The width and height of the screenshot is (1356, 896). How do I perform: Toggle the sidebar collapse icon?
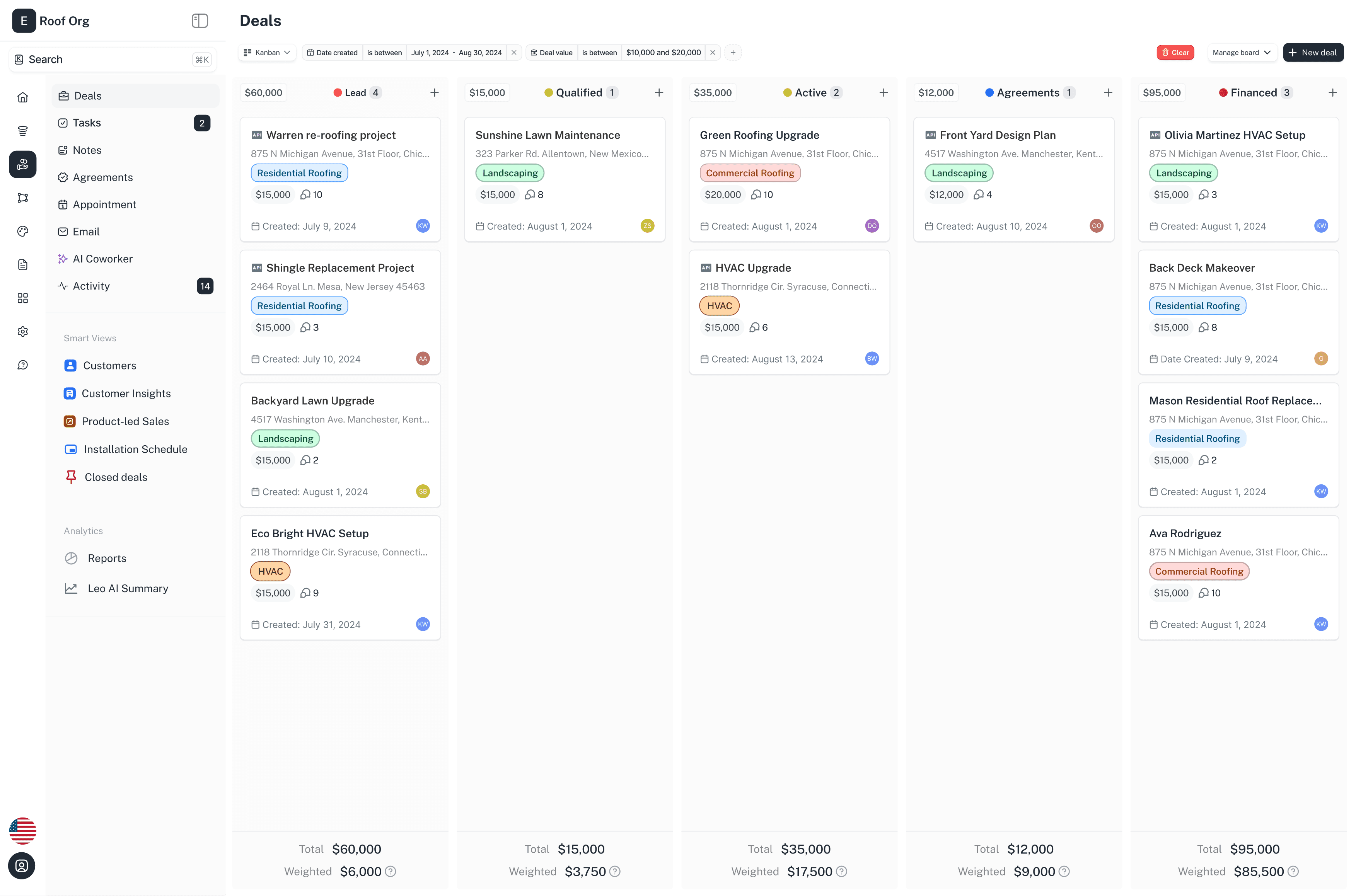coord(200,21)
